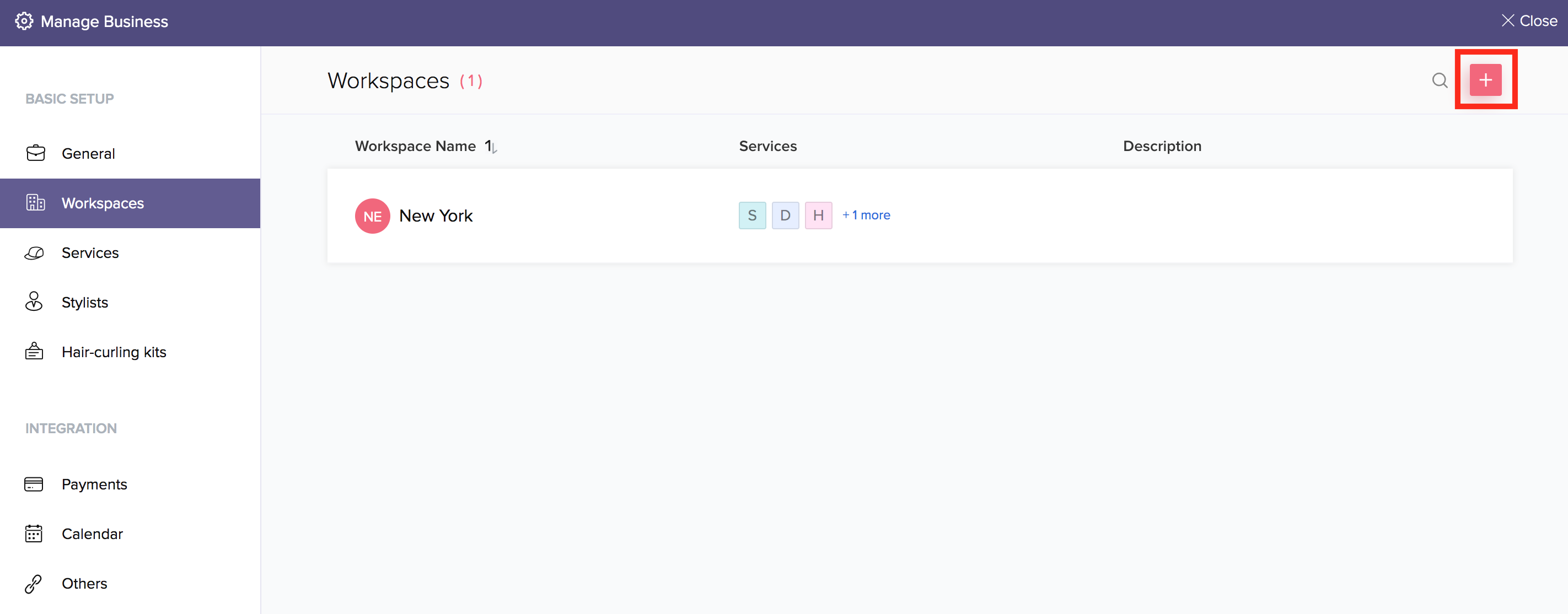Image resolution: width=1568 pixels, height=614 pixels.
Task: Open the New York workspace name
Action: pyautogui.click(x=435, y=216)
